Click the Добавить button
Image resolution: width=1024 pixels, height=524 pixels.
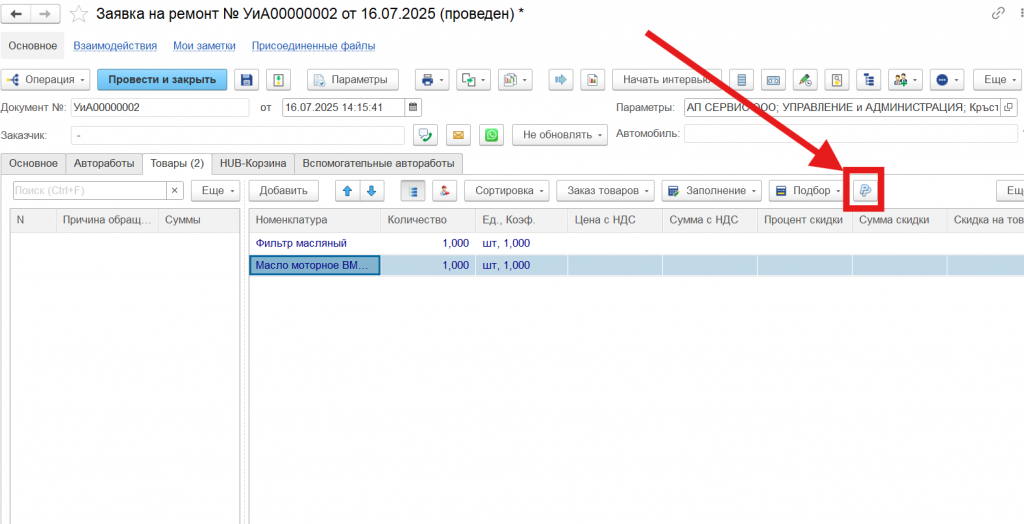(283, 190)
